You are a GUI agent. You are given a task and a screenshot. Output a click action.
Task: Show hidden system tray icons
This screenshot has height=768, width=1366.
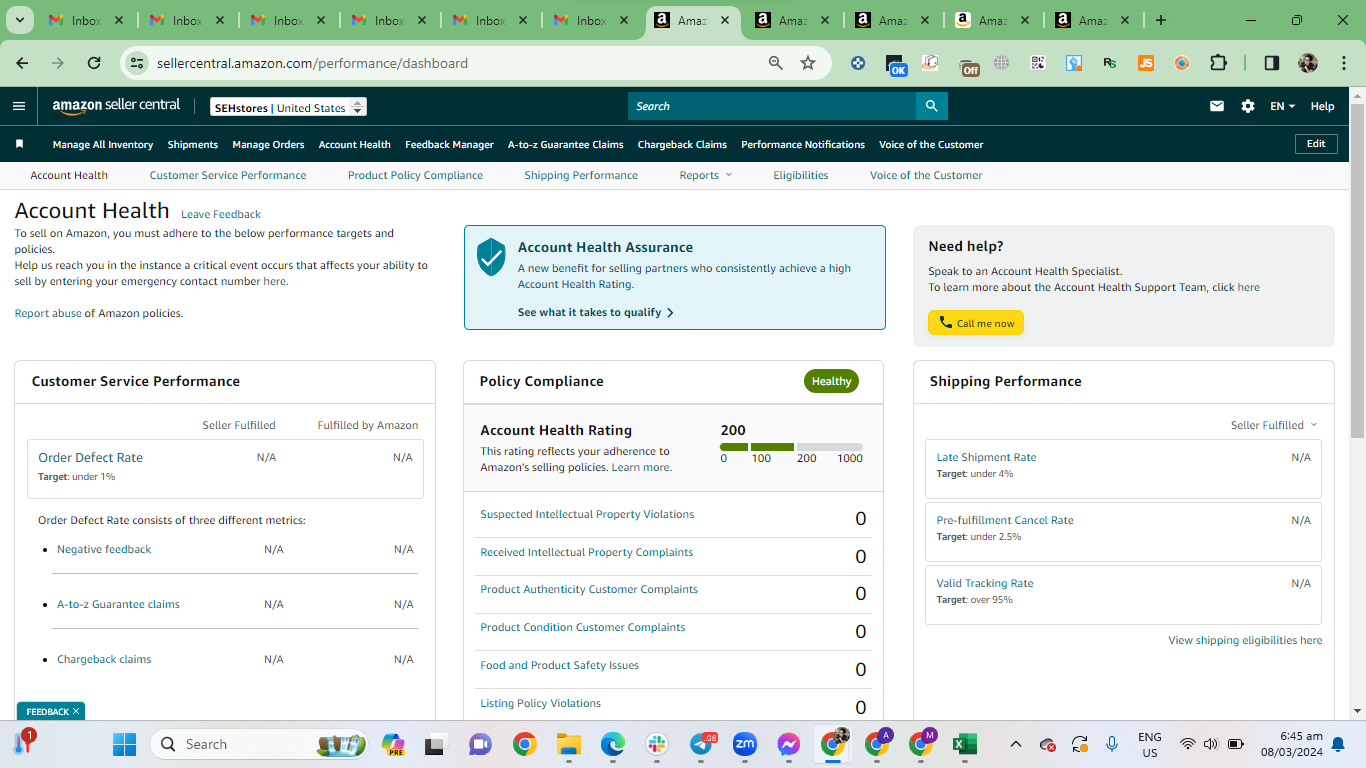(x=1016, y=744)
